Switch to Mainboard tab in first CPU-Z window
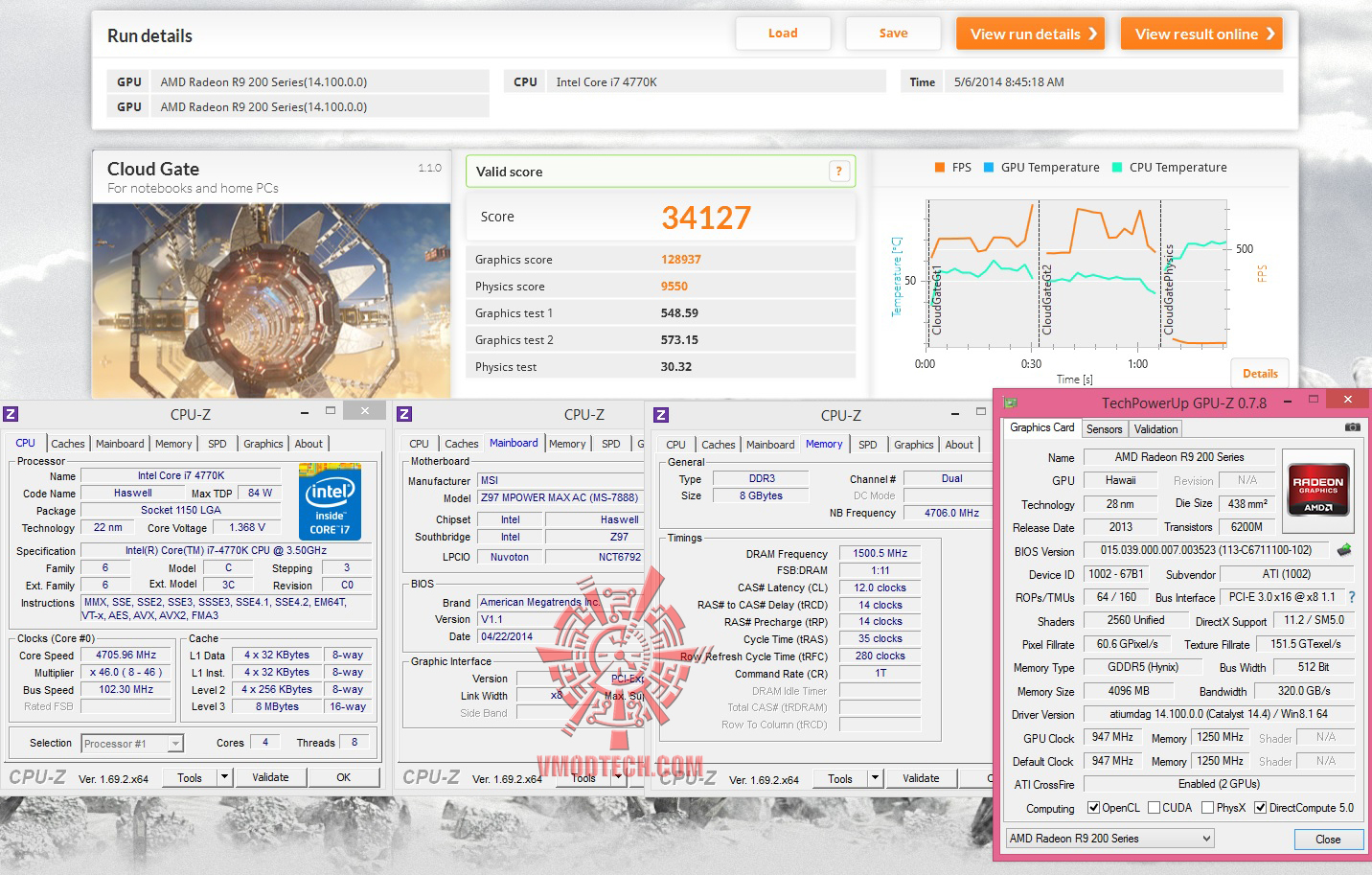Image resolution: width=1372 pixels, height=875 pixels. tap(120, 444)
